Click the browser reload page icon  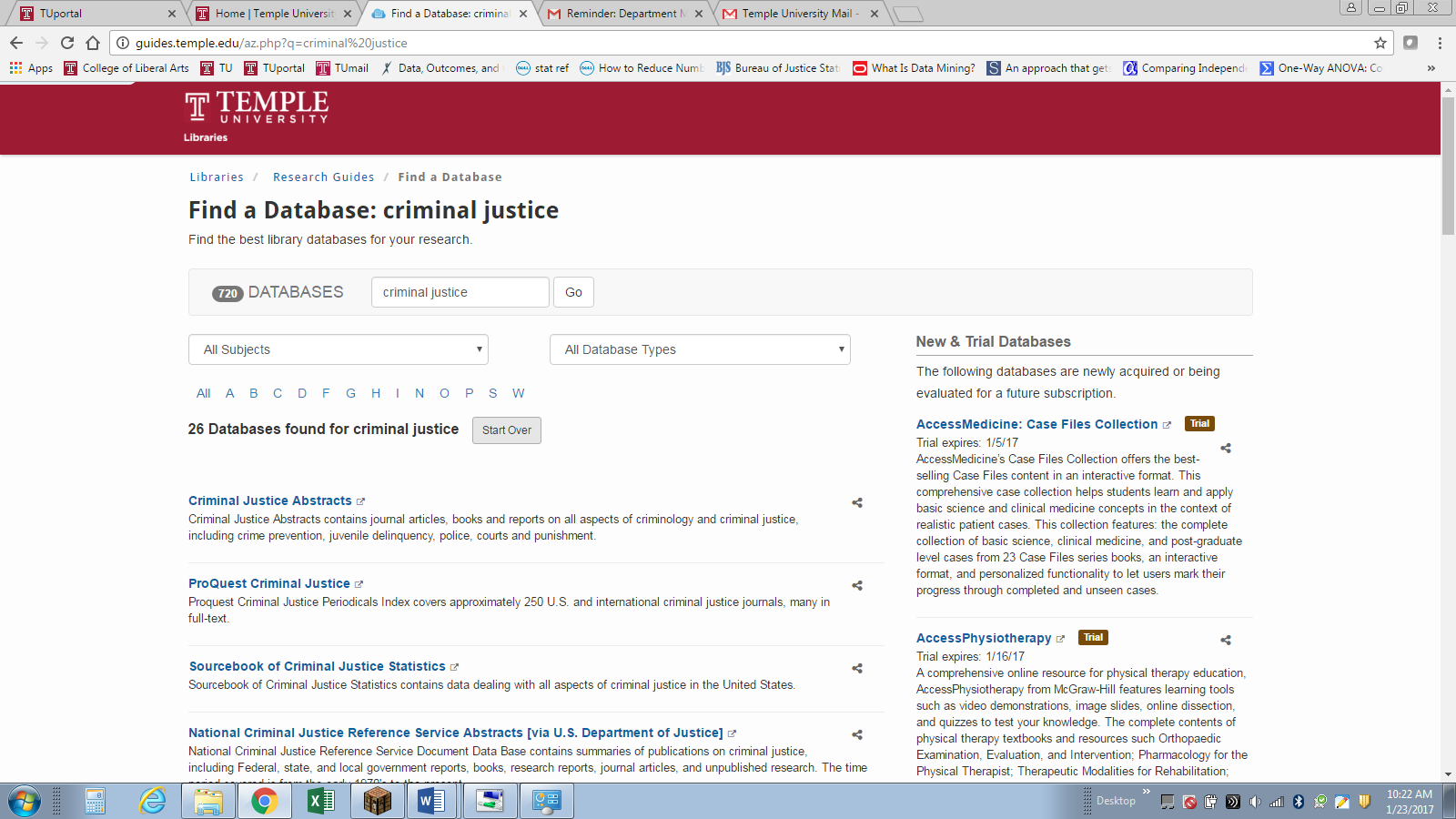point(67,43)
